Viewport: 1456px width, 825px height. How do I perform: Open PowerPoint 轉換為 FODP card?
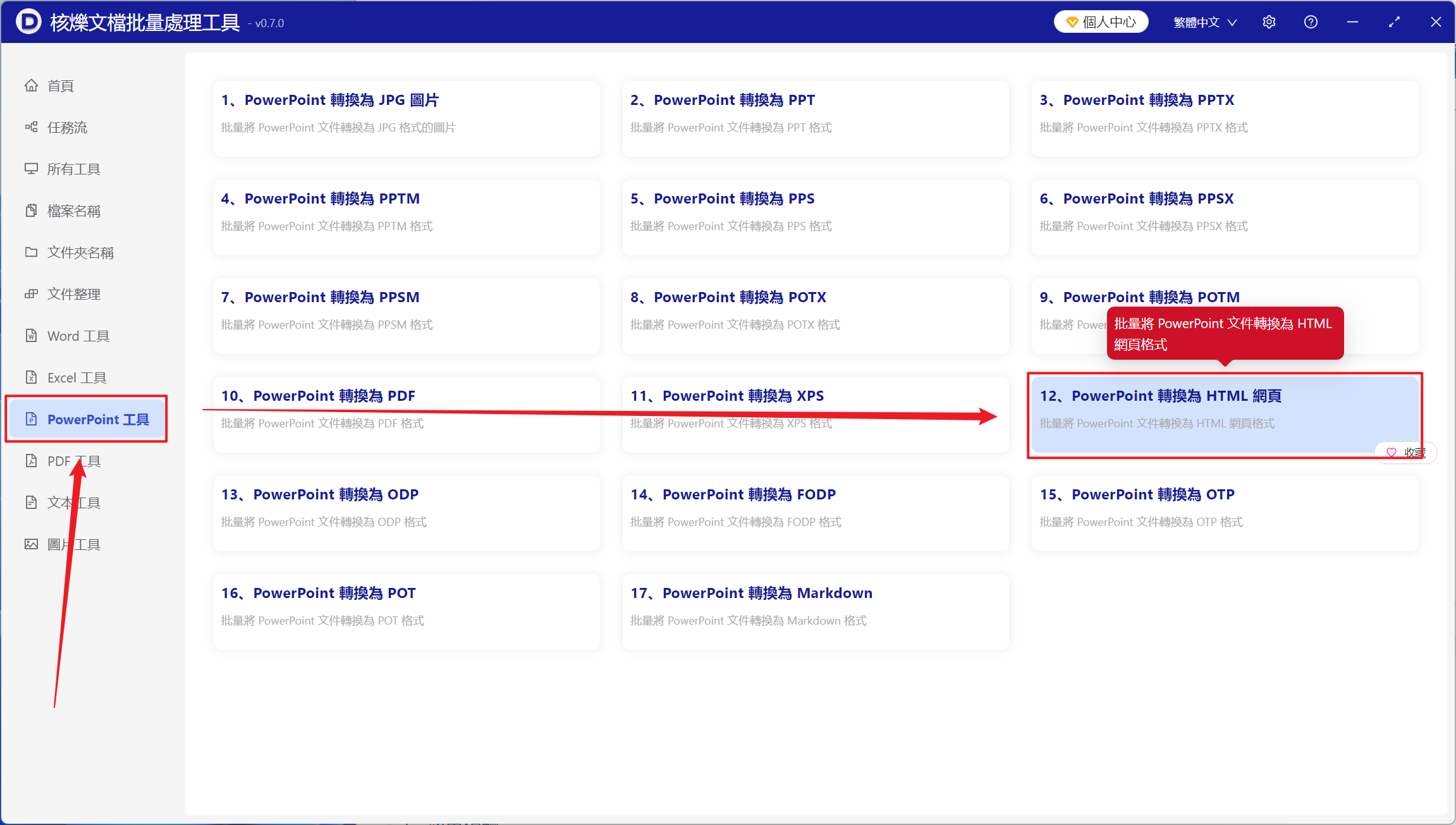pos(816,513)
